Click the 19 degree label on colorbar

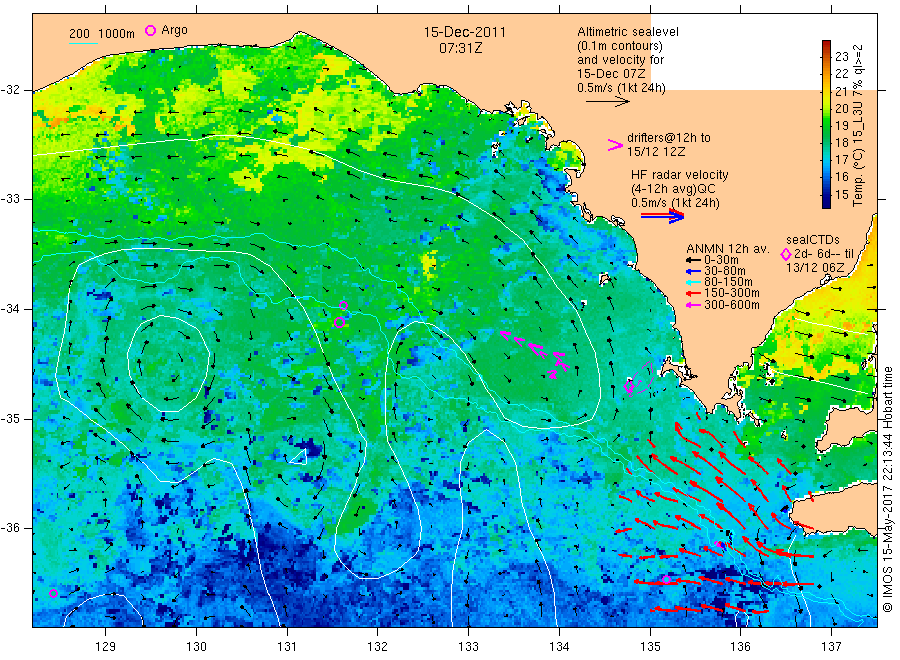click(841, 126)
